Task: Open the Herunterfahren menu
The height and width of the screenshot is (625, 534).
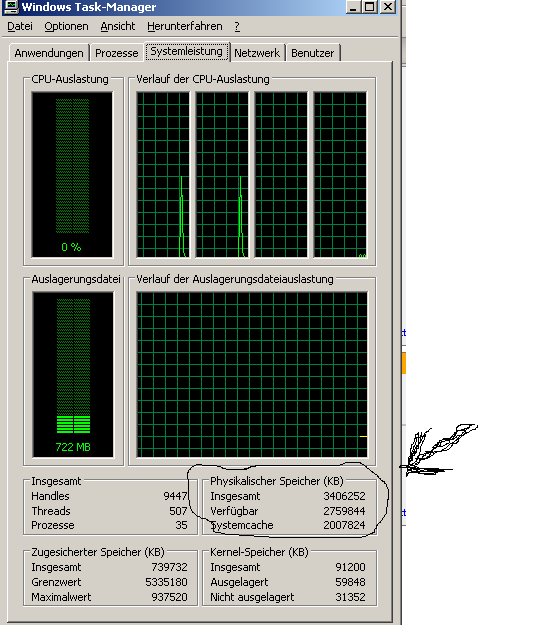Action: 185,26
